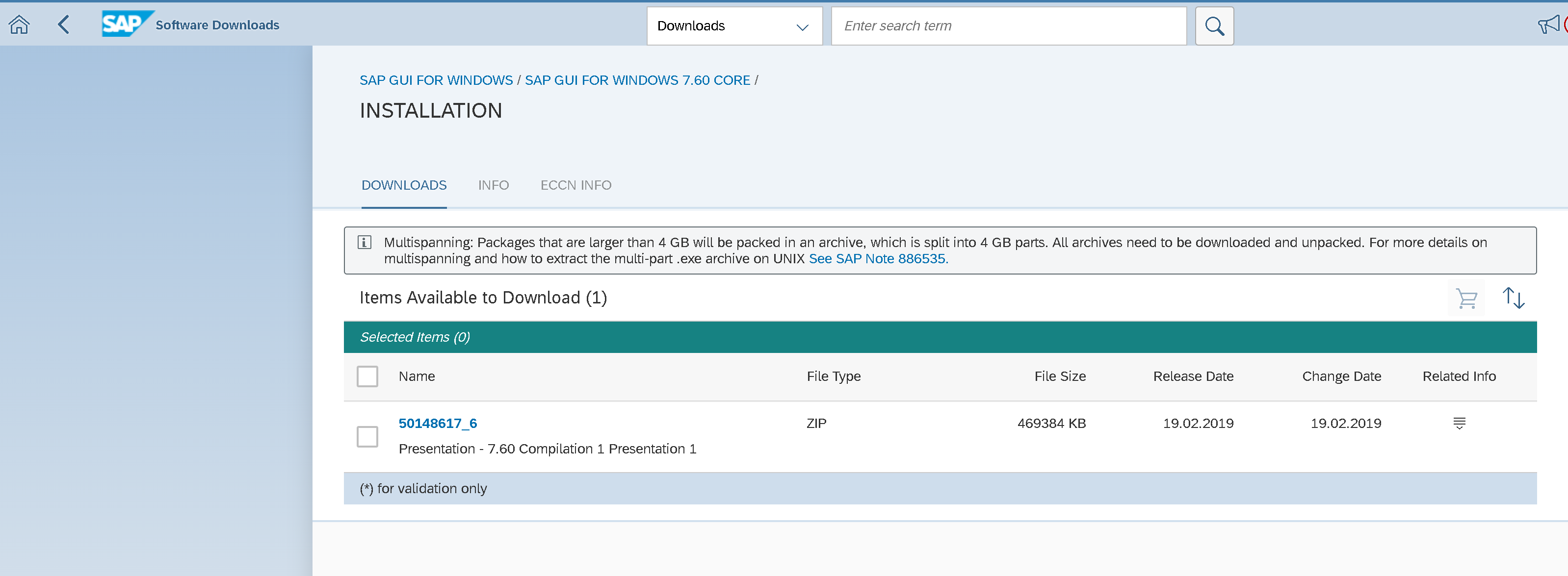Click the File Size column header
The image size is (1568, 576).
tap(1060, 376)
